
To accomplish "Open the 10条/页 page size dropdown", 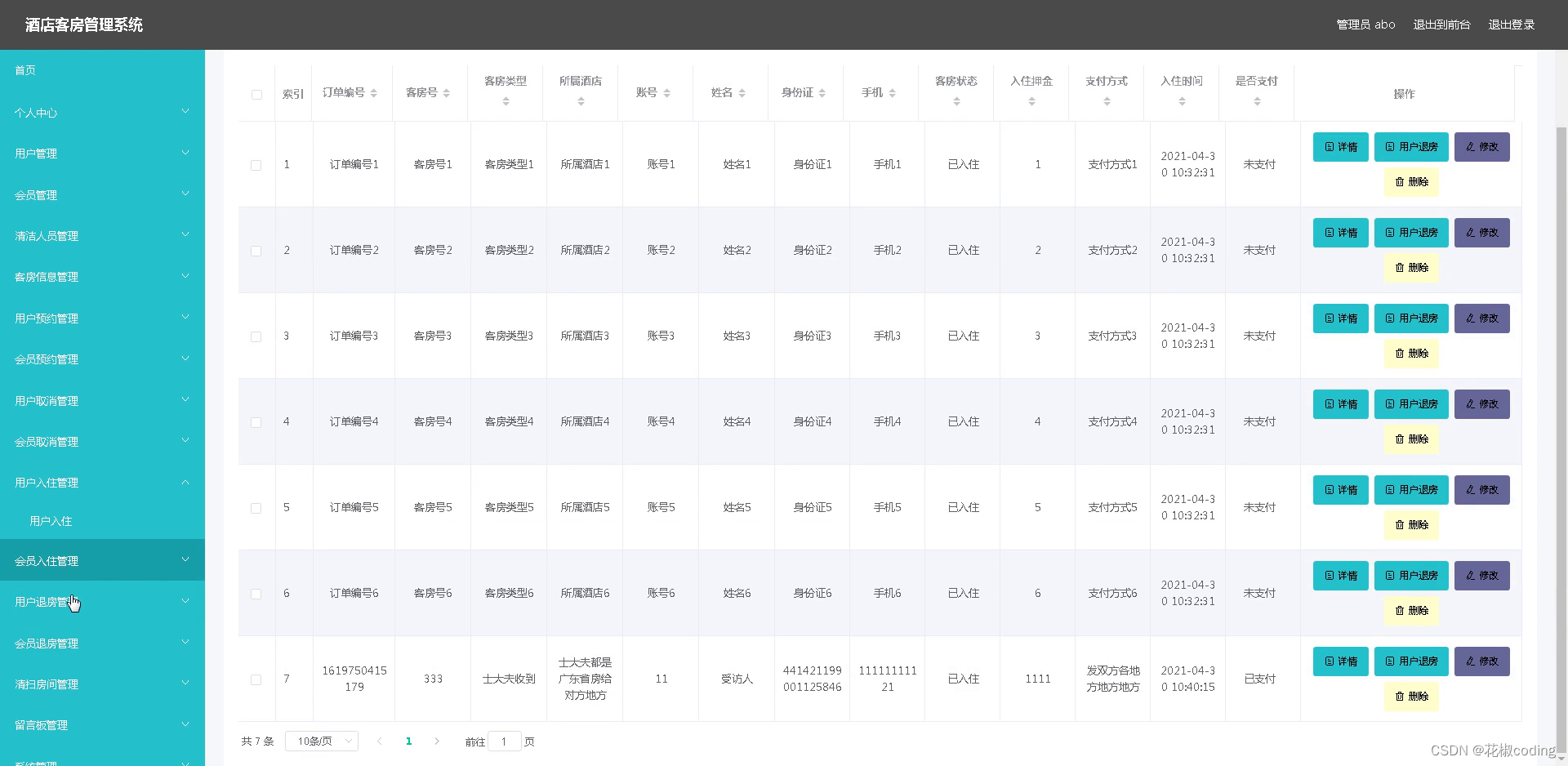I will (x=322, y=742).
